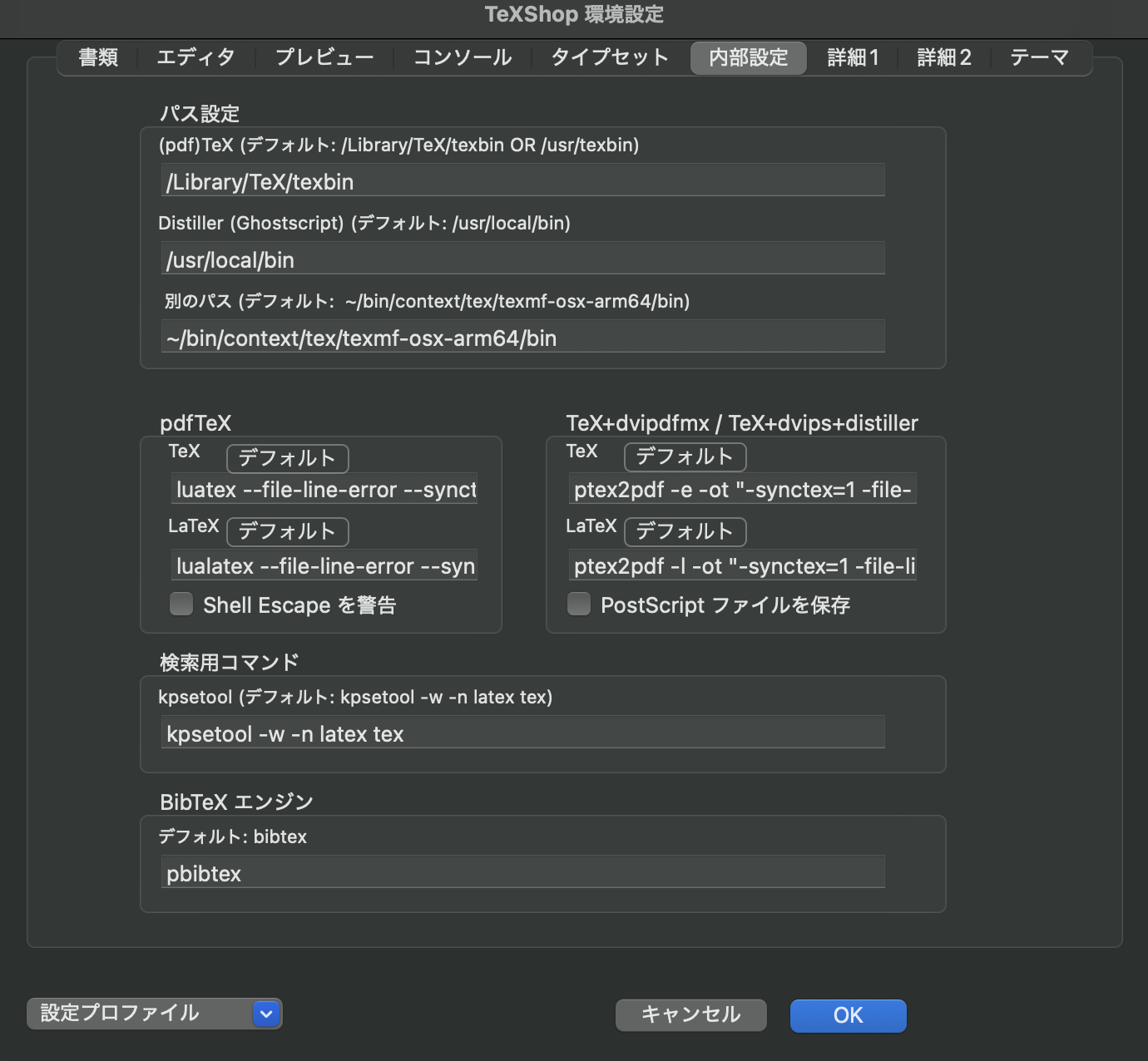1148x1061 pixels.
Task: Open the 詳細2 tab
Action: 944,57
